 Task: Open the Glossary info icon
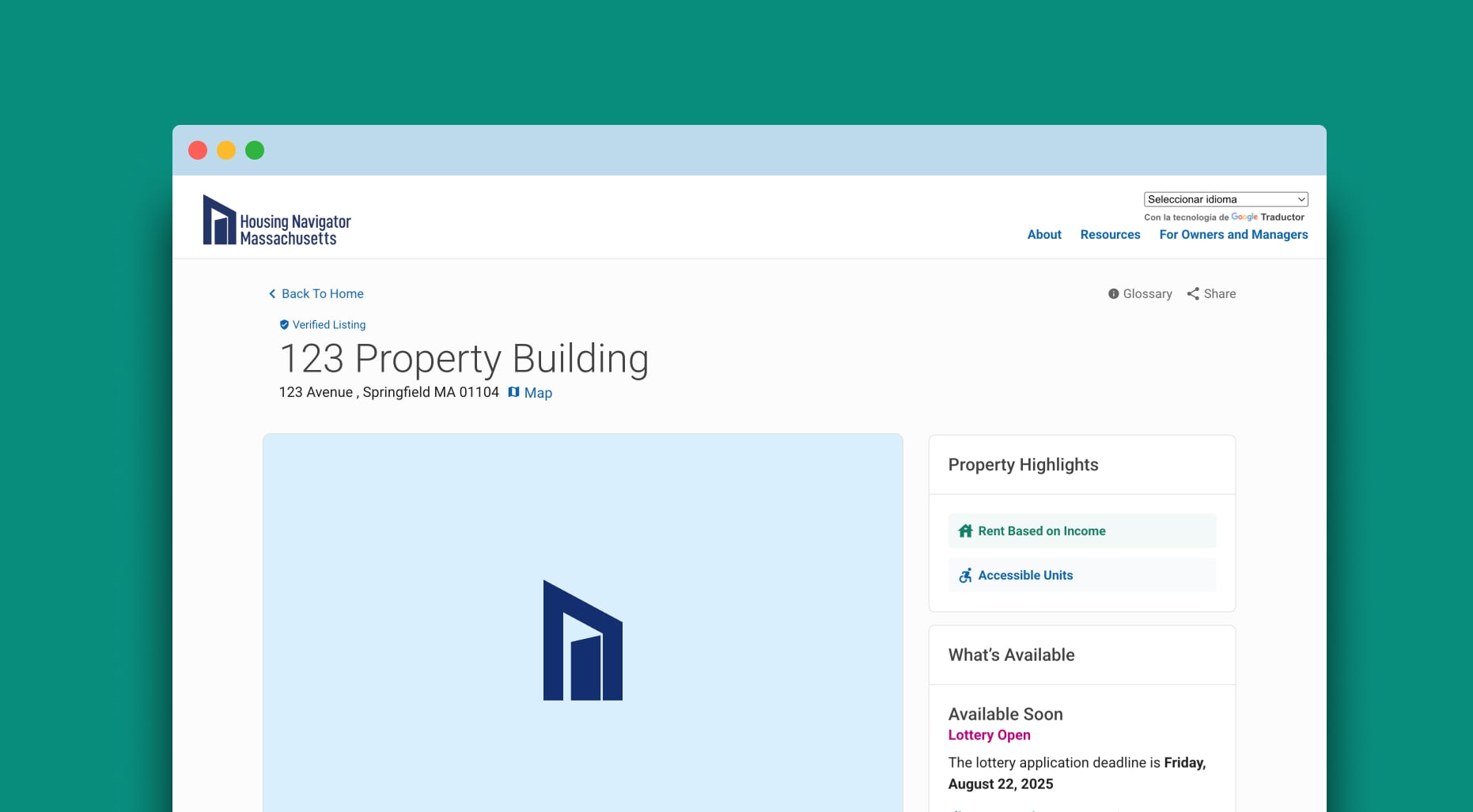click(1113, 294)
